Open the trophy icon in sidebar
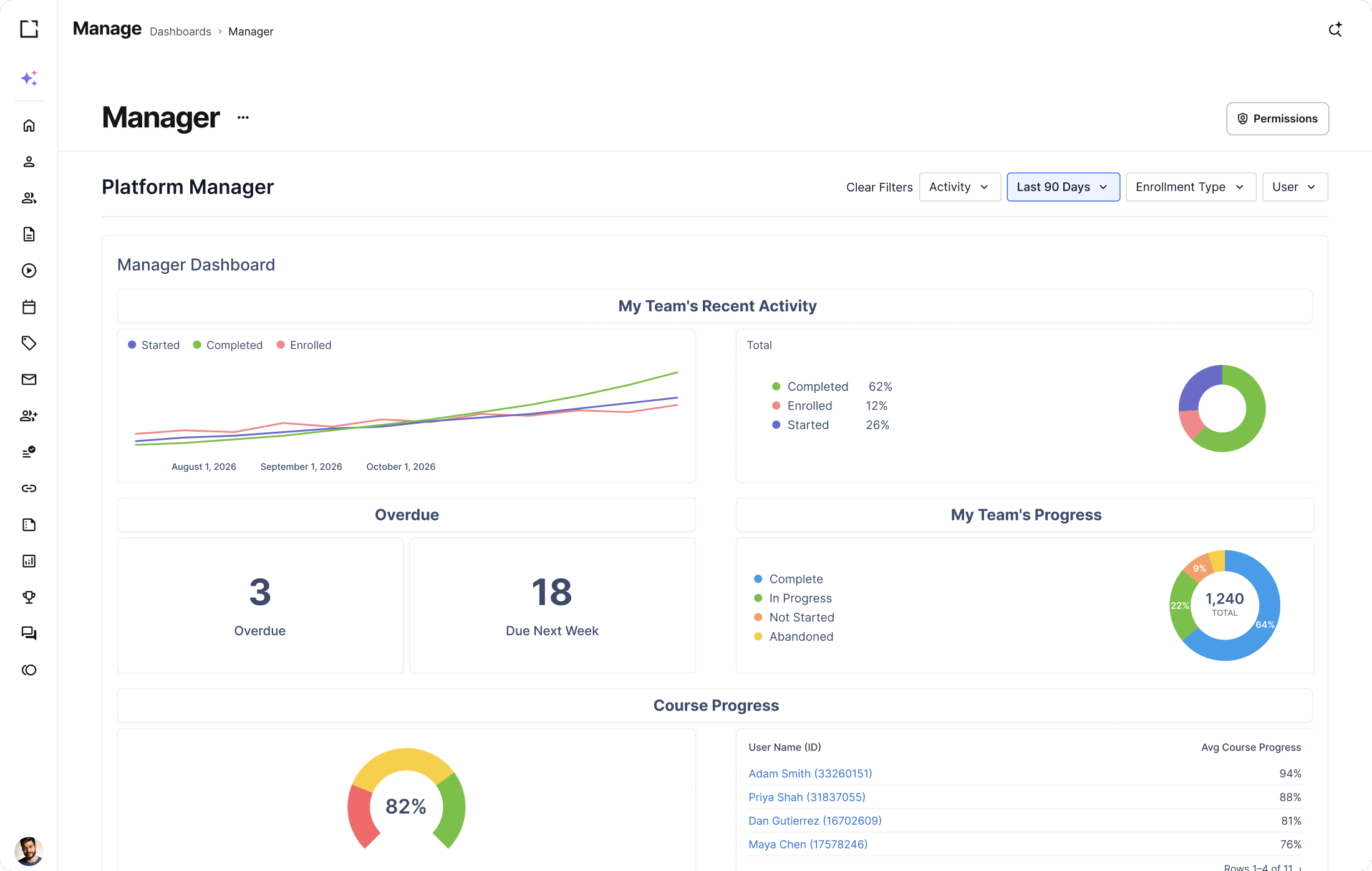This screenshot has height=871, width=1372. tap(29, 597)
